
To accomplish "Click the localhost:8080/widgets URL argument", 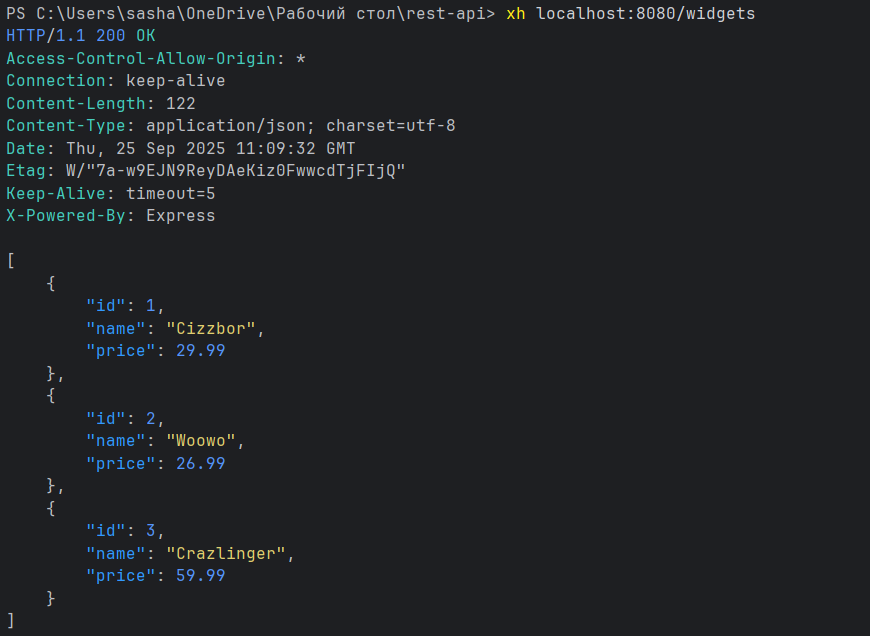I will point(646,13).
